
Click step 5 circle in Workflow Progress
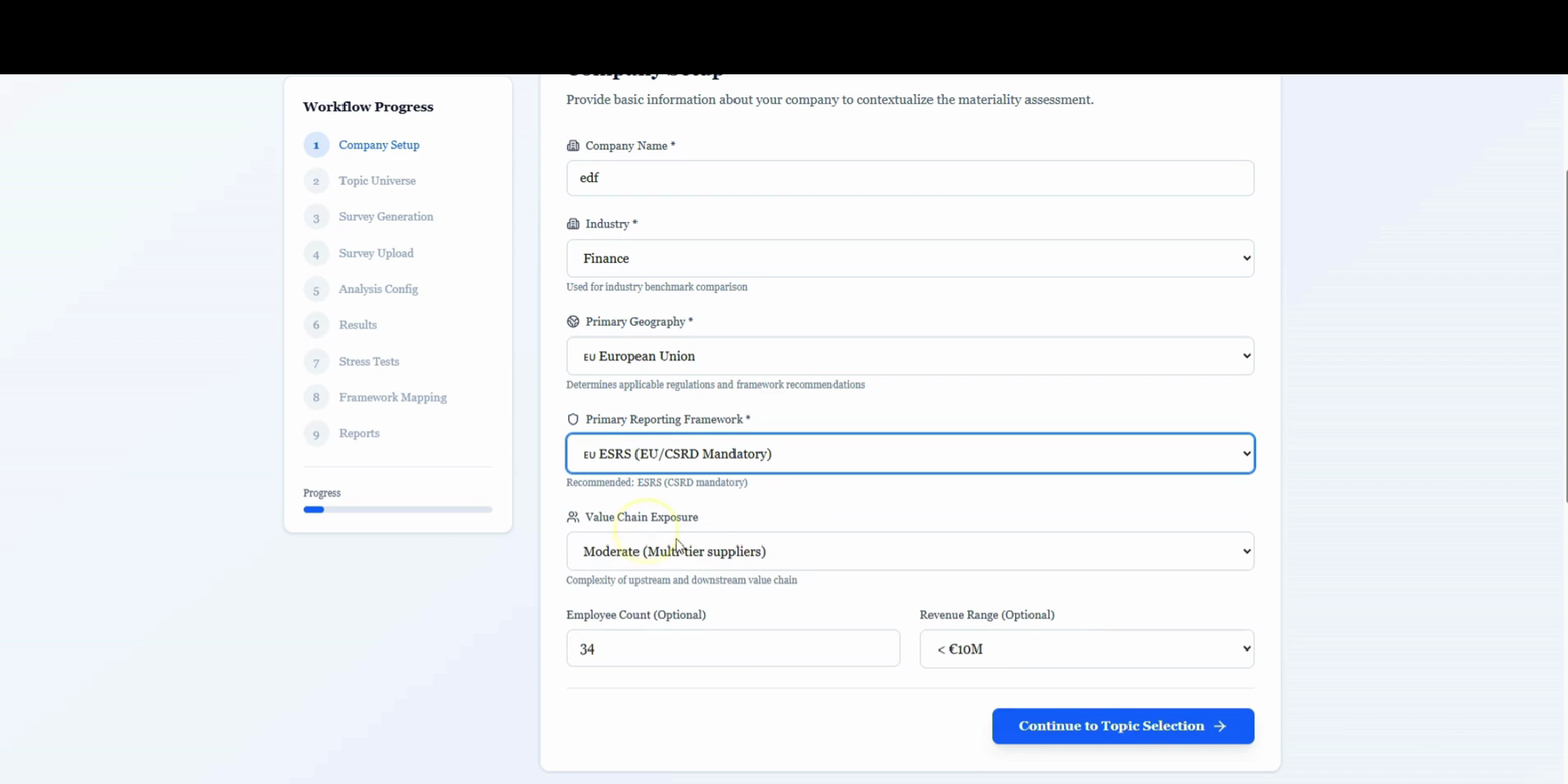click(316, 290)
